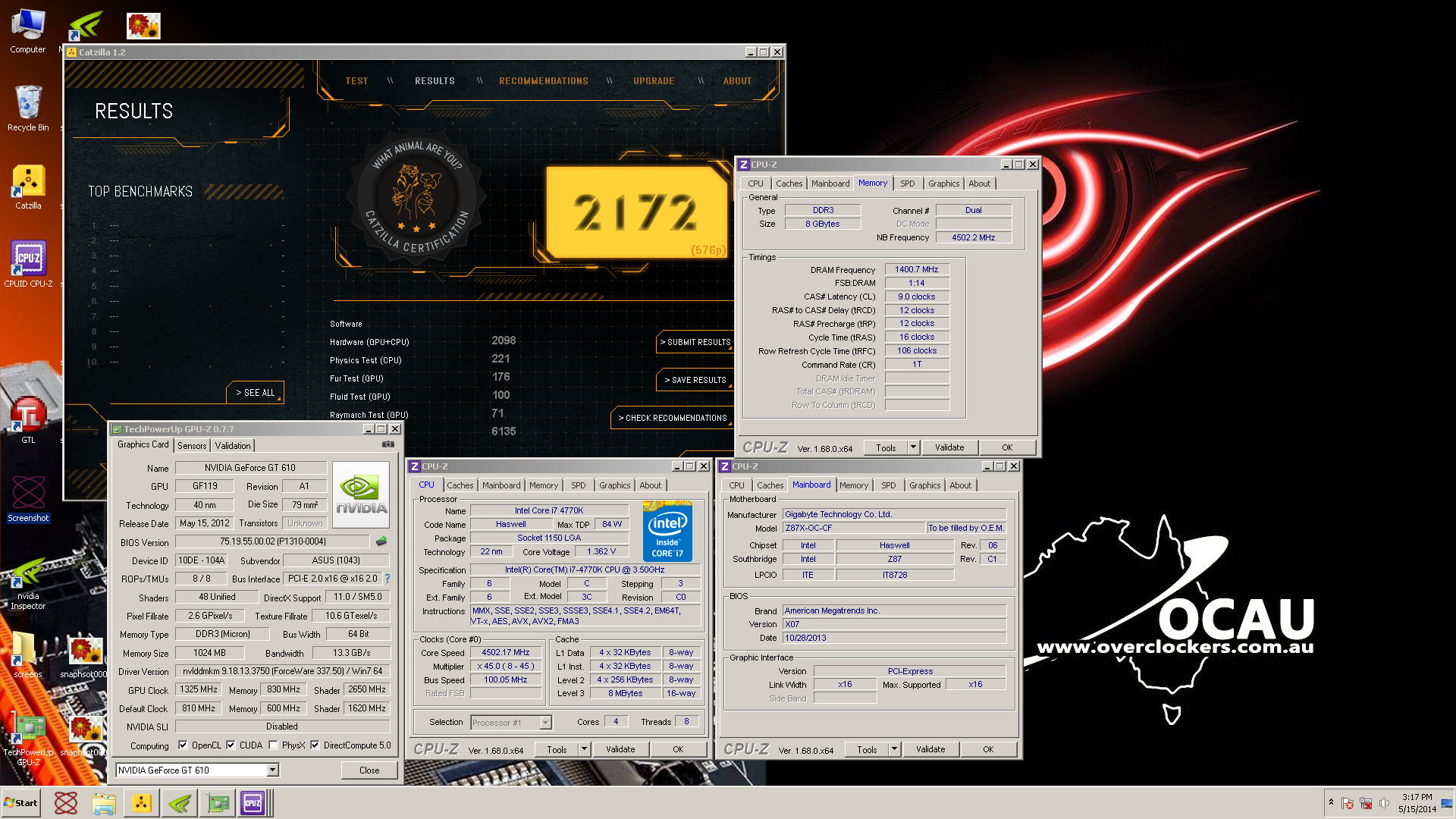Select the CPUID CPU-Z desktop shortcut
The width and height of the screenshot is (1456, 819).
pos(28,264)
